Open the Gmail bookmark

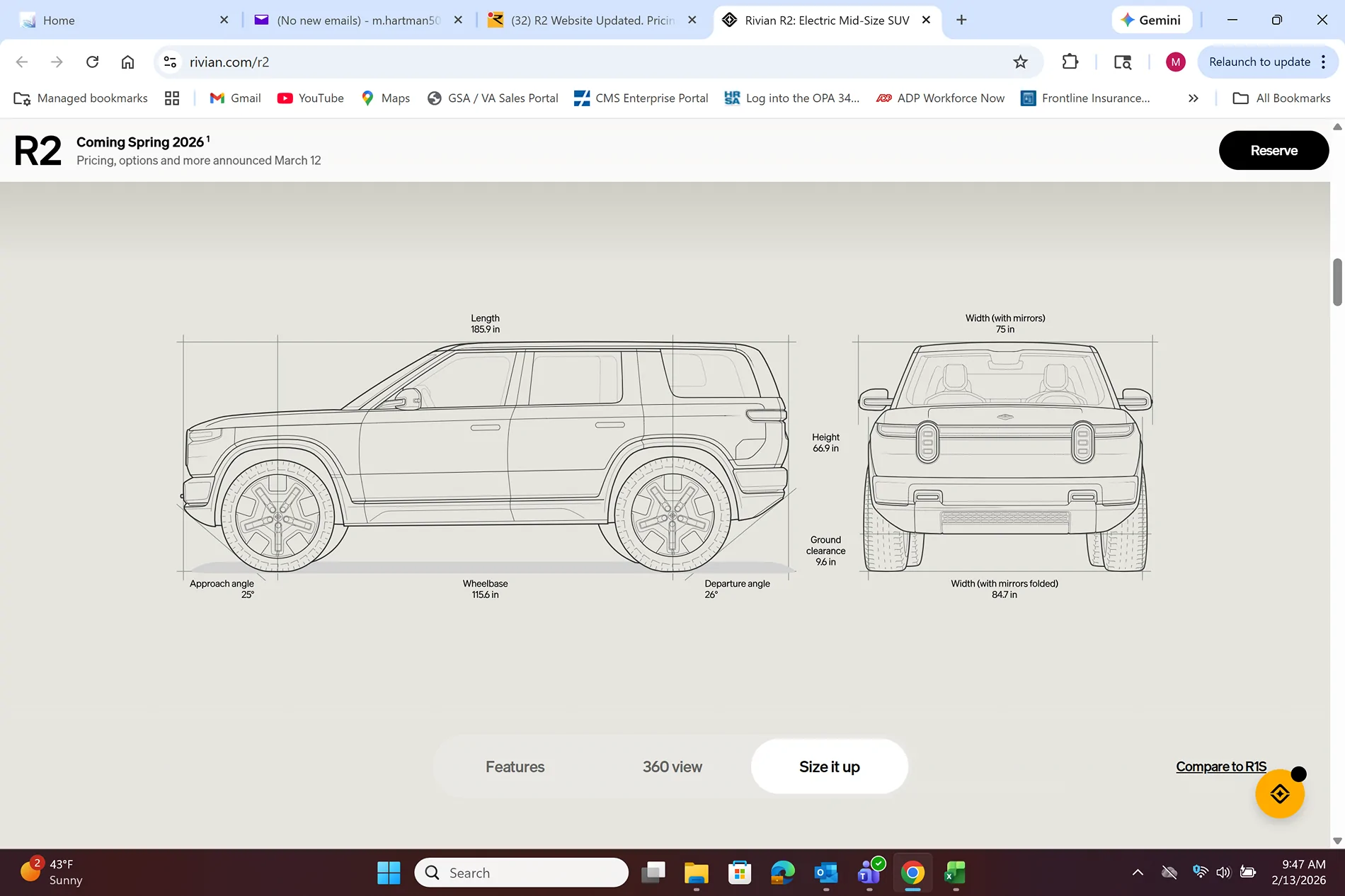(x=236, y=98)
